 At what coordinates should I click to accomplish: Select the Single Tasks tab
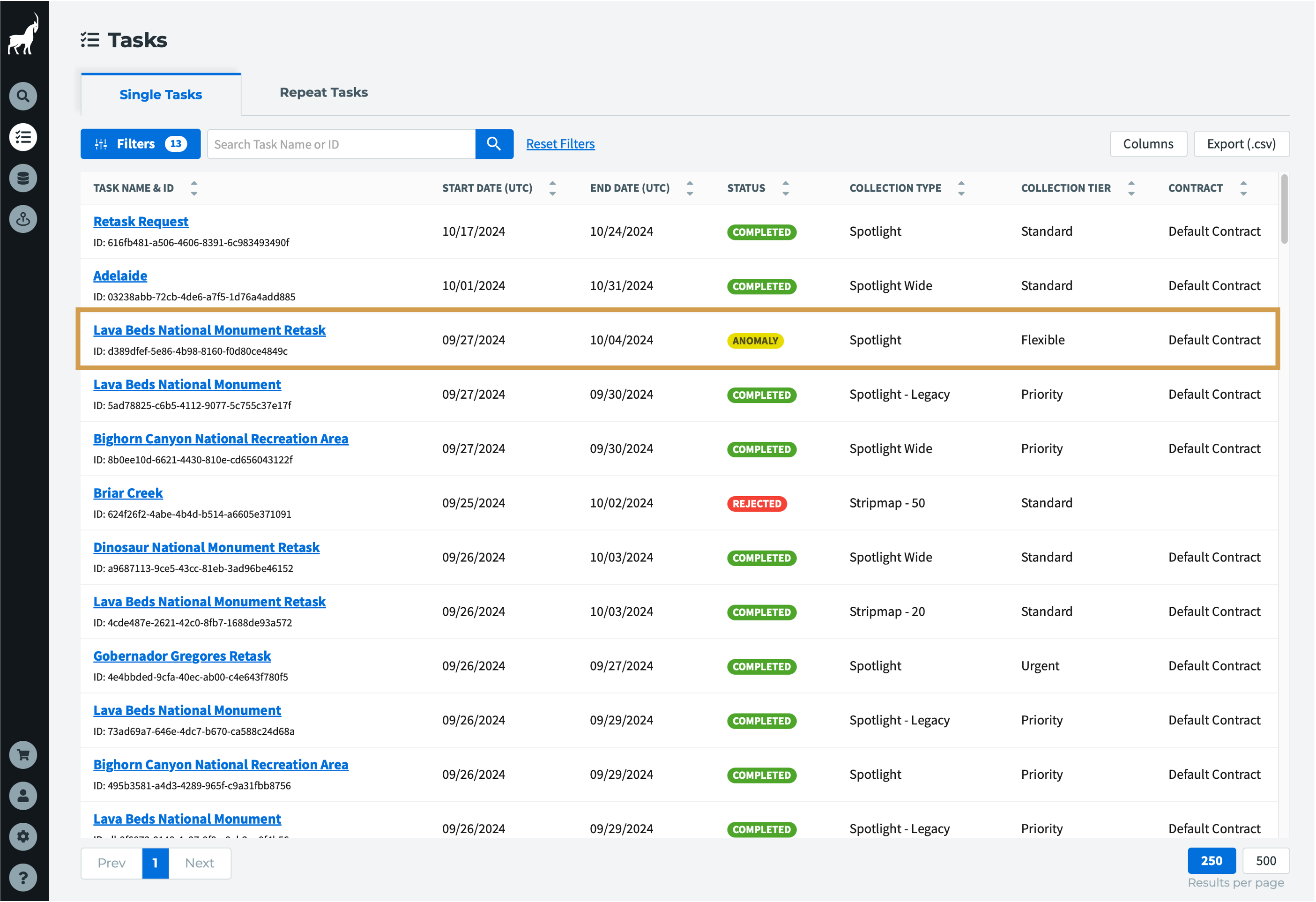click(x=160, y=95)
